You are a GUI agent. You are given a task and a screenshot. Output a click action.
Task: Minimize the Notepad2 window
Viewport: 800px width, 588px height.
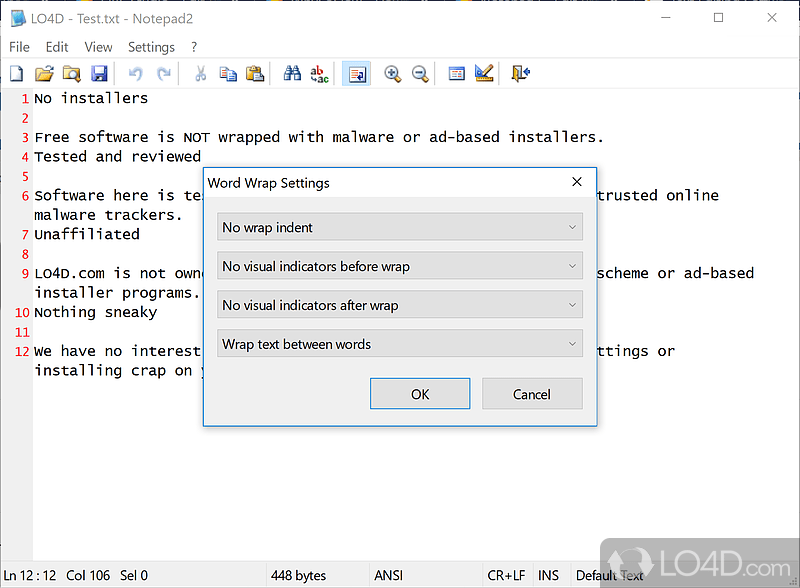[666, 18]
